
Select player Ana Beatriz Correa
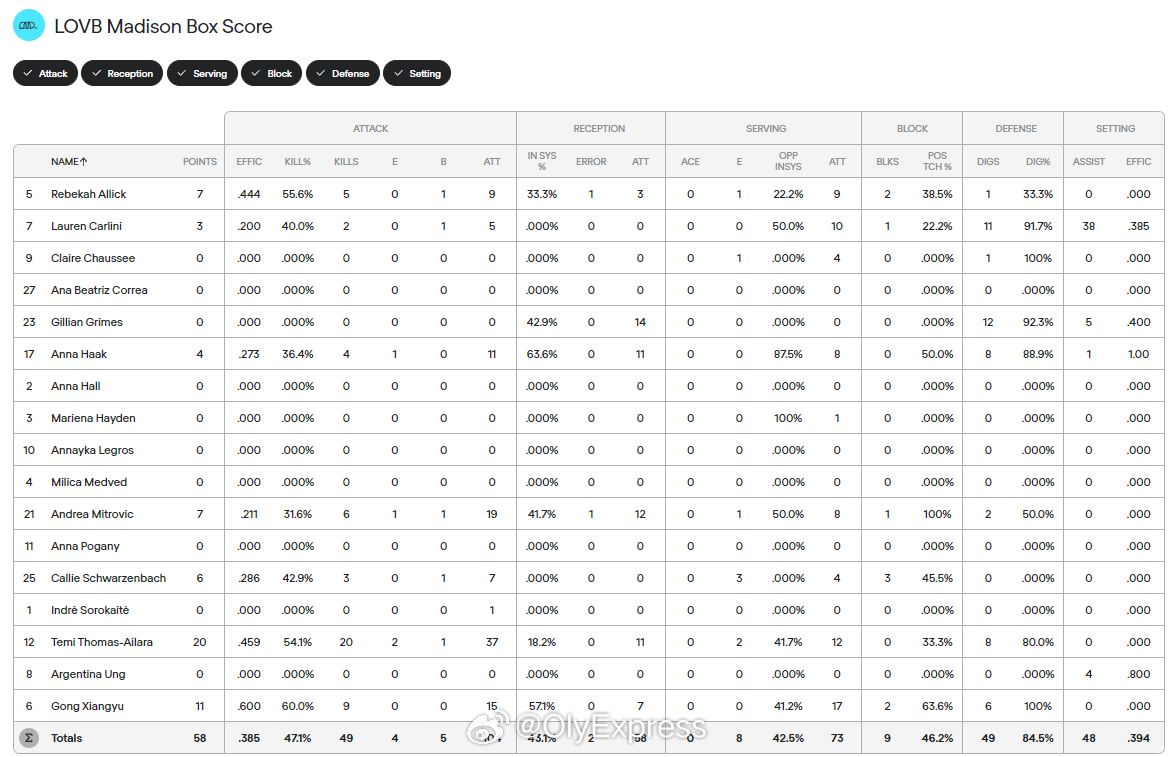click(x=99, y=290)
